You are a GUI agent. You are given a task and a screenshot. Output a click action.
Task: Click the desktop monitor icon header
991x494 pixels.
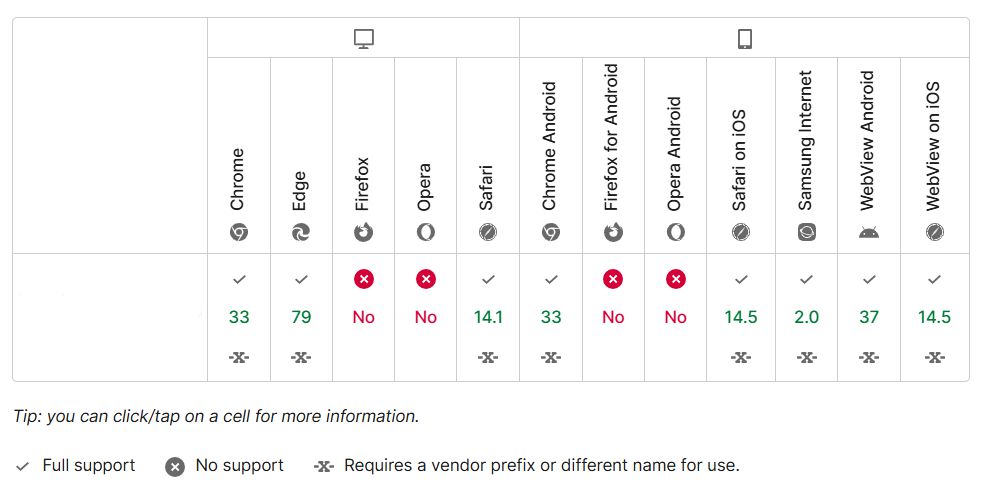click(364, 39)
